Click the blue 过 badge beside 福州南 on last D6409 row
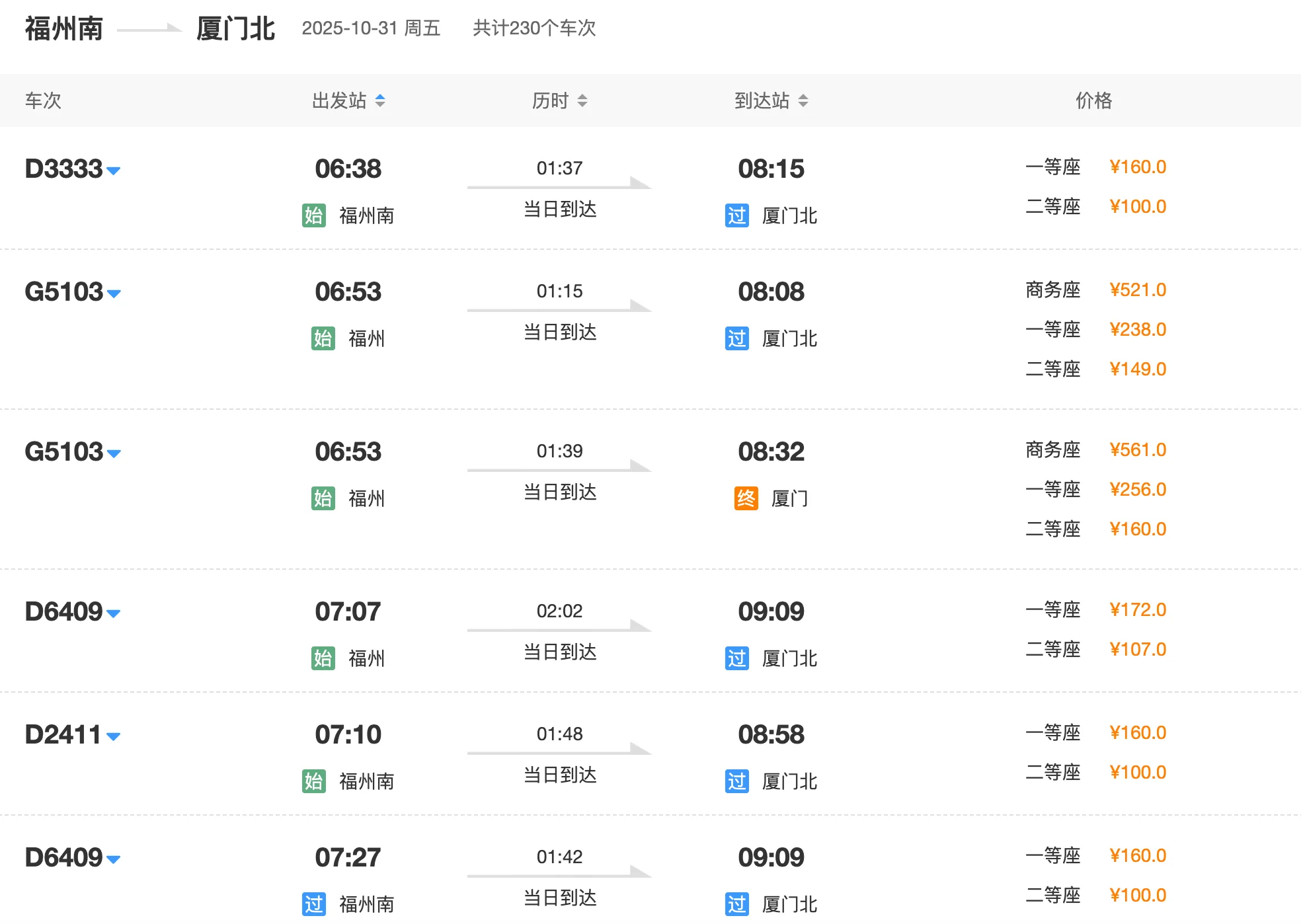Screen dimensions: 1301x924 (315, 904)
